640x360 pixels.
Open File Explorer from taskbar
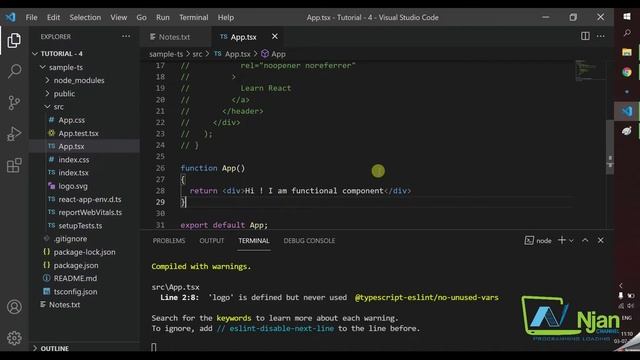coord(627,52)
